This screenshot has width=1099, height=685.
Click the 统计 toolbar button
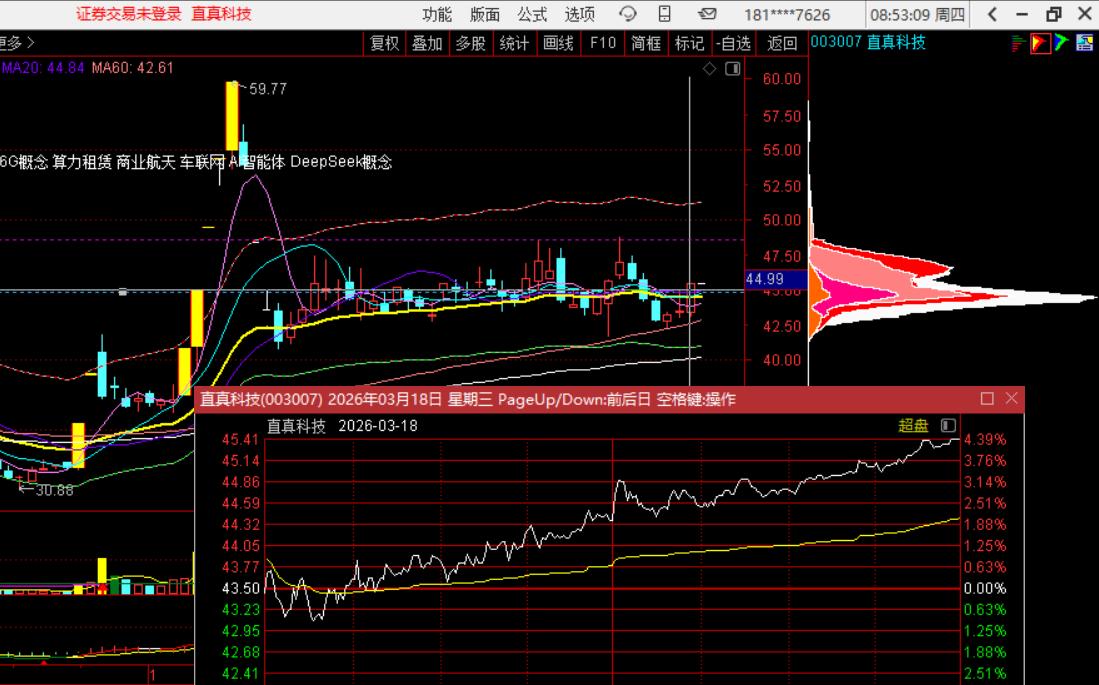(514, 43)
